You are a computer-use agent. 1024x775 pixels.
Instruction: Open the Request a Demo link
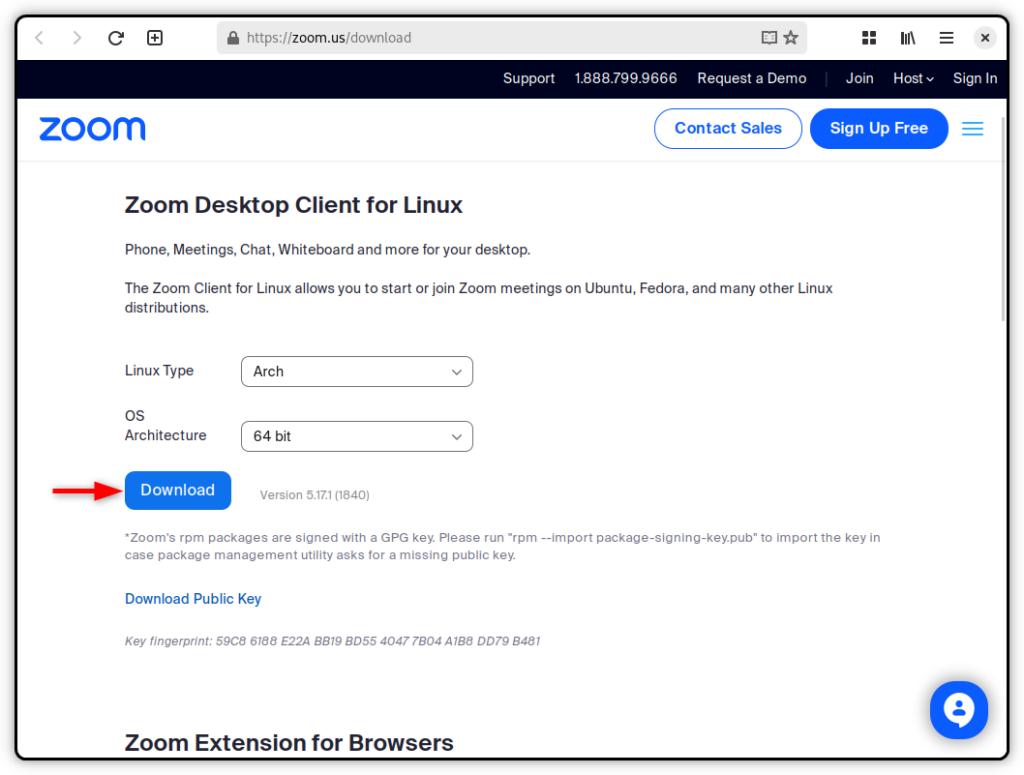(x=752, y=78)
